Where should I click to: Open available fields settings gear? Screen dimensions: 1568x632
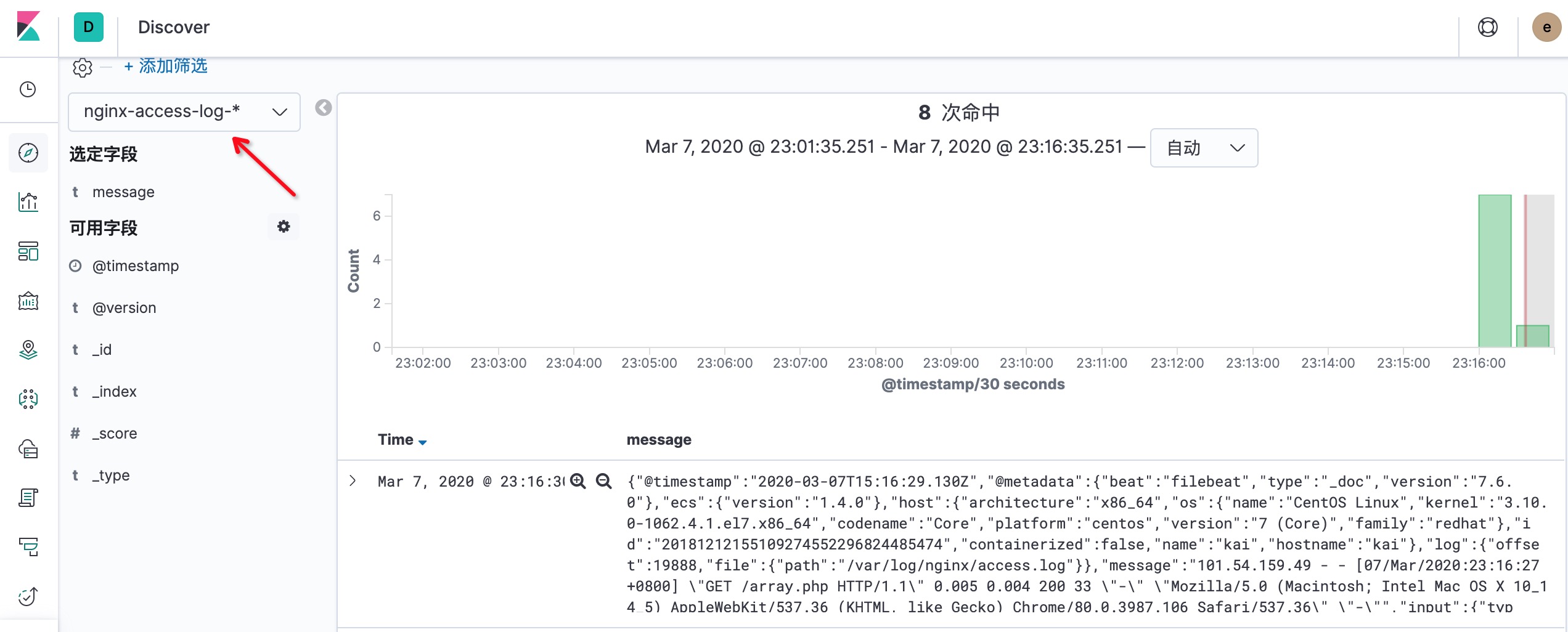tap(284, 227)
